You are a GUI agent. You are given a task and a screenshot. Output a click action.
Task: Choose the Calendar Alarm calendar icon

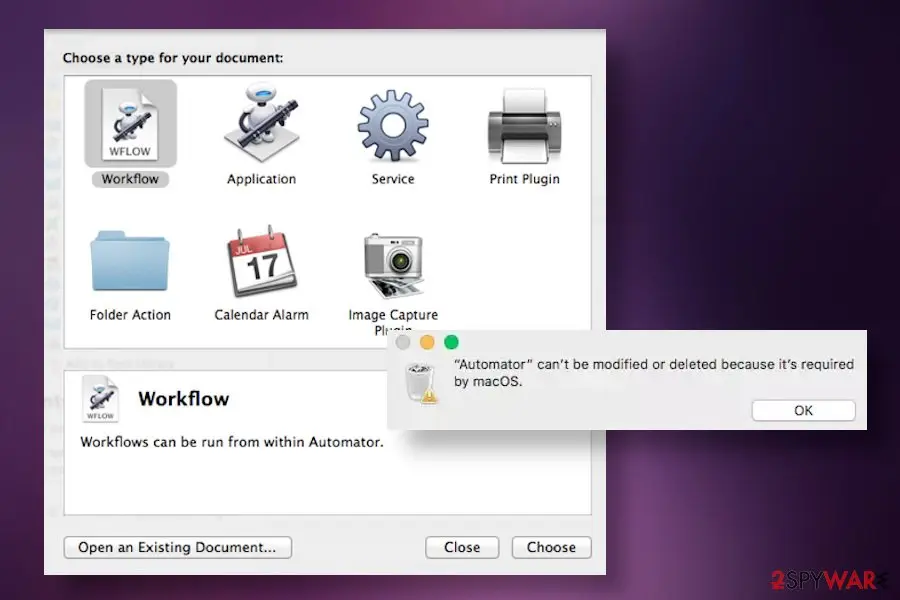[262, 261]
